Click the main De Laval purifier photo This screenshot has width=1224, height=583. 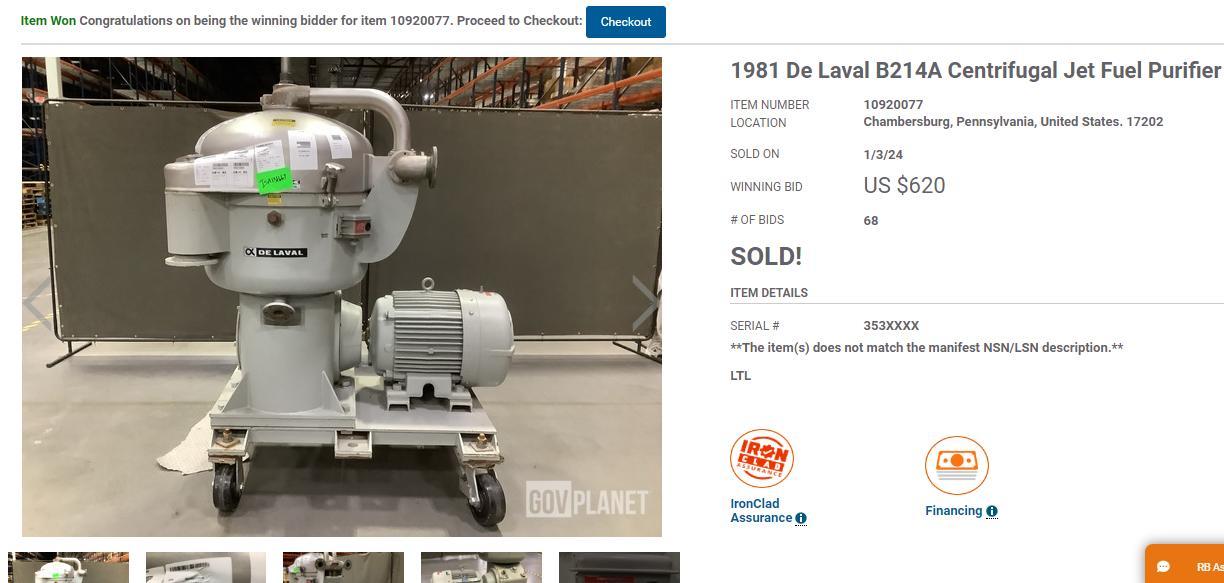click(342, 297)
